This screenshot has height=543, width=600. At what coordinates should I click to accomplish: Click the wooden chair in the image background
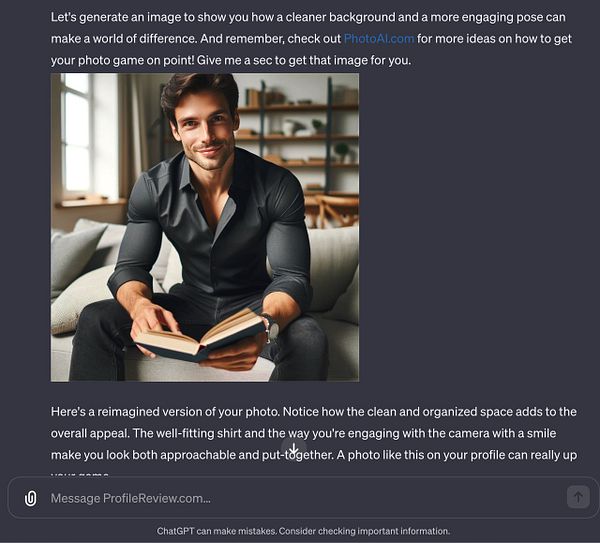click(331, 211)
